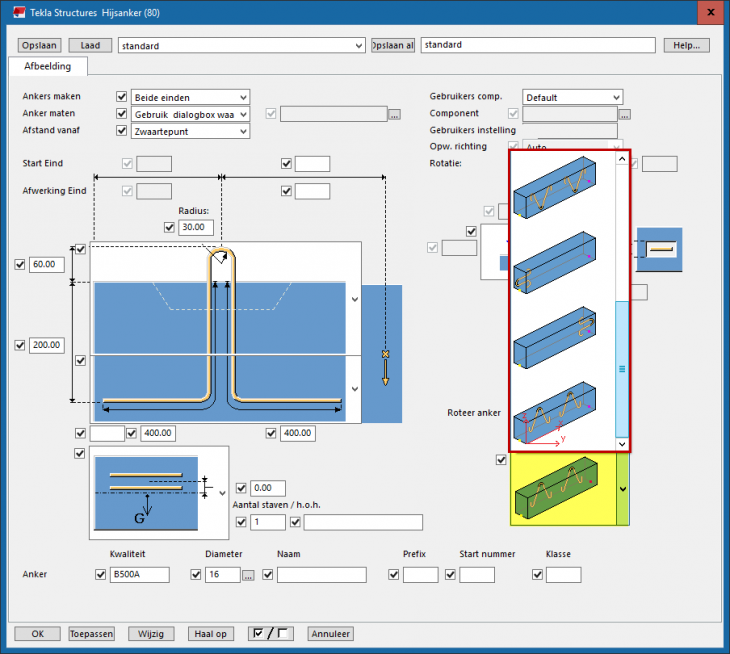Image resolution: width=730 pixels, height=654 pixels.
Task: Click the Toepassen button
Action: click(x=92, y=633)
